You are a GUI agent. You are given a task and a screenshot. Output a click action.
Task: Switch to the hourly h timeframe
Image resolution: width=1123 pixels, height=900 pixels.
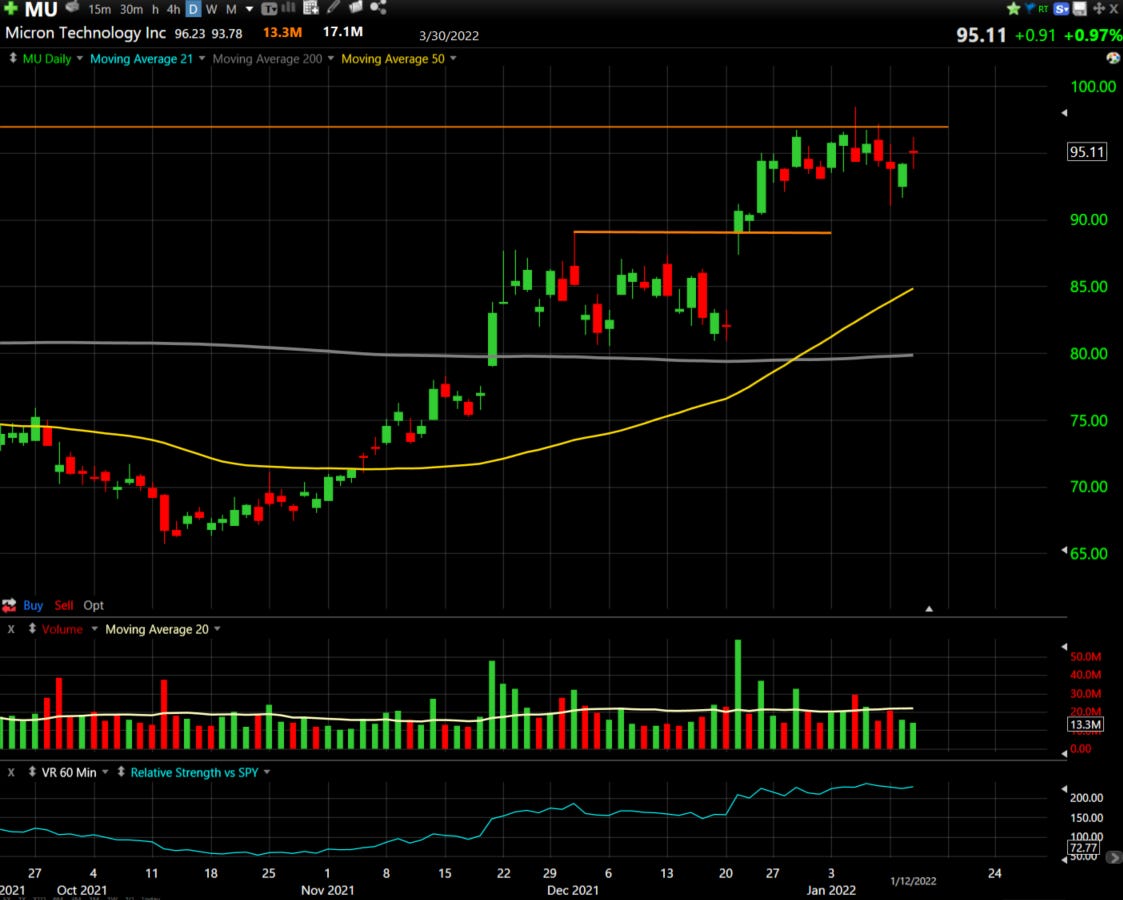point(155,9)
